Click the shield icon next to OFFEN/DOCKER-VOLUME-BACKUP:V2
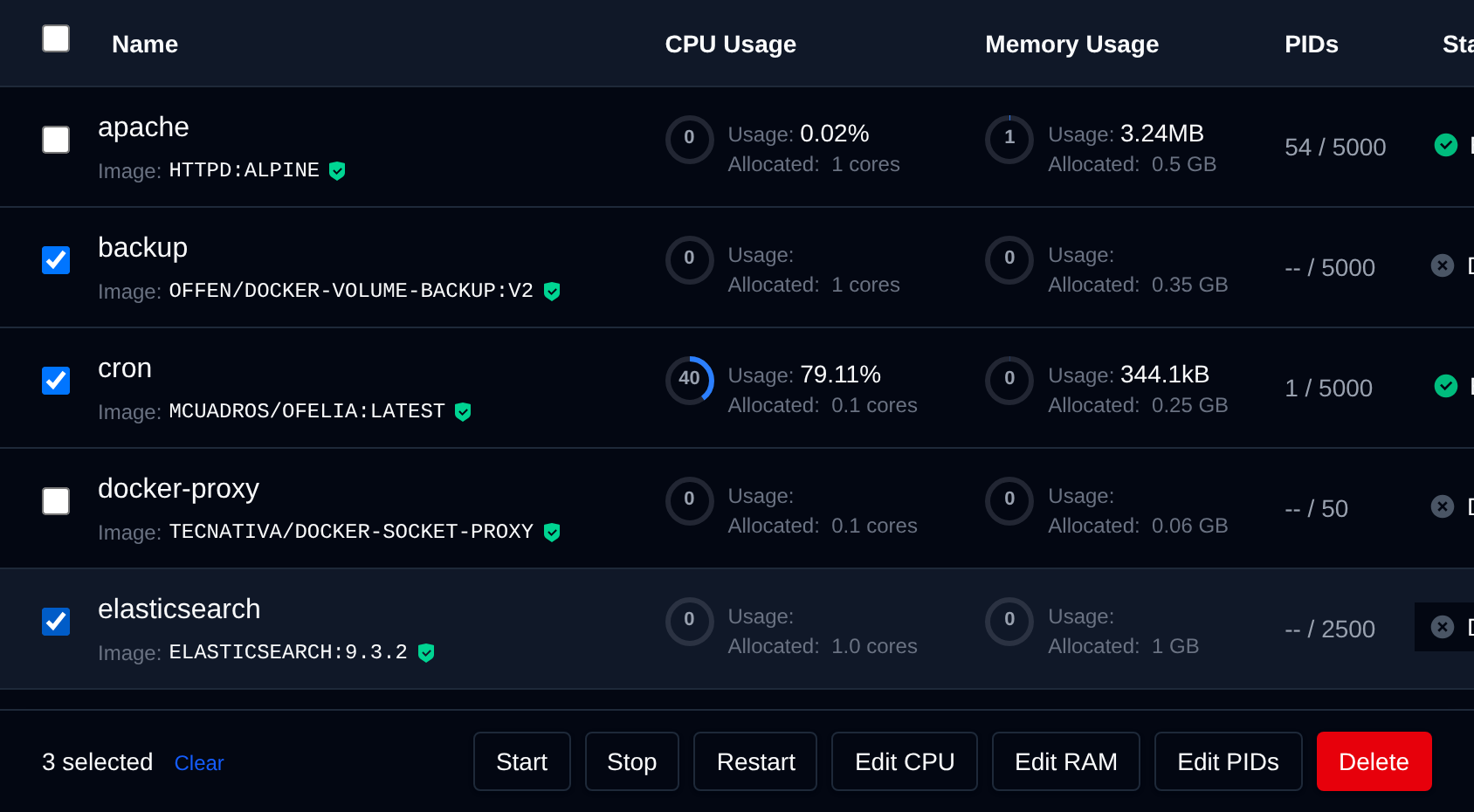1474x812 pixels. click(x=552, y=292)
